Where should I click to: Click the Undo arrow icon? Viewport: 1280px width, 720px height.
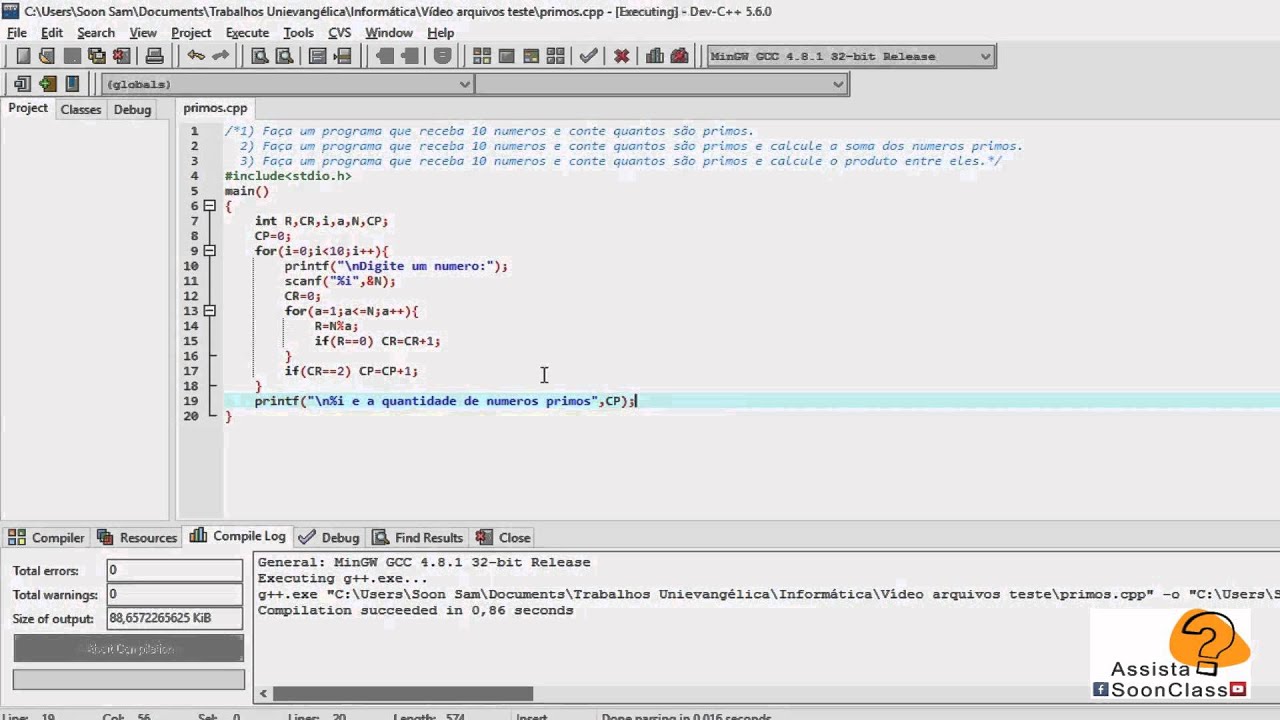(196, 56)
